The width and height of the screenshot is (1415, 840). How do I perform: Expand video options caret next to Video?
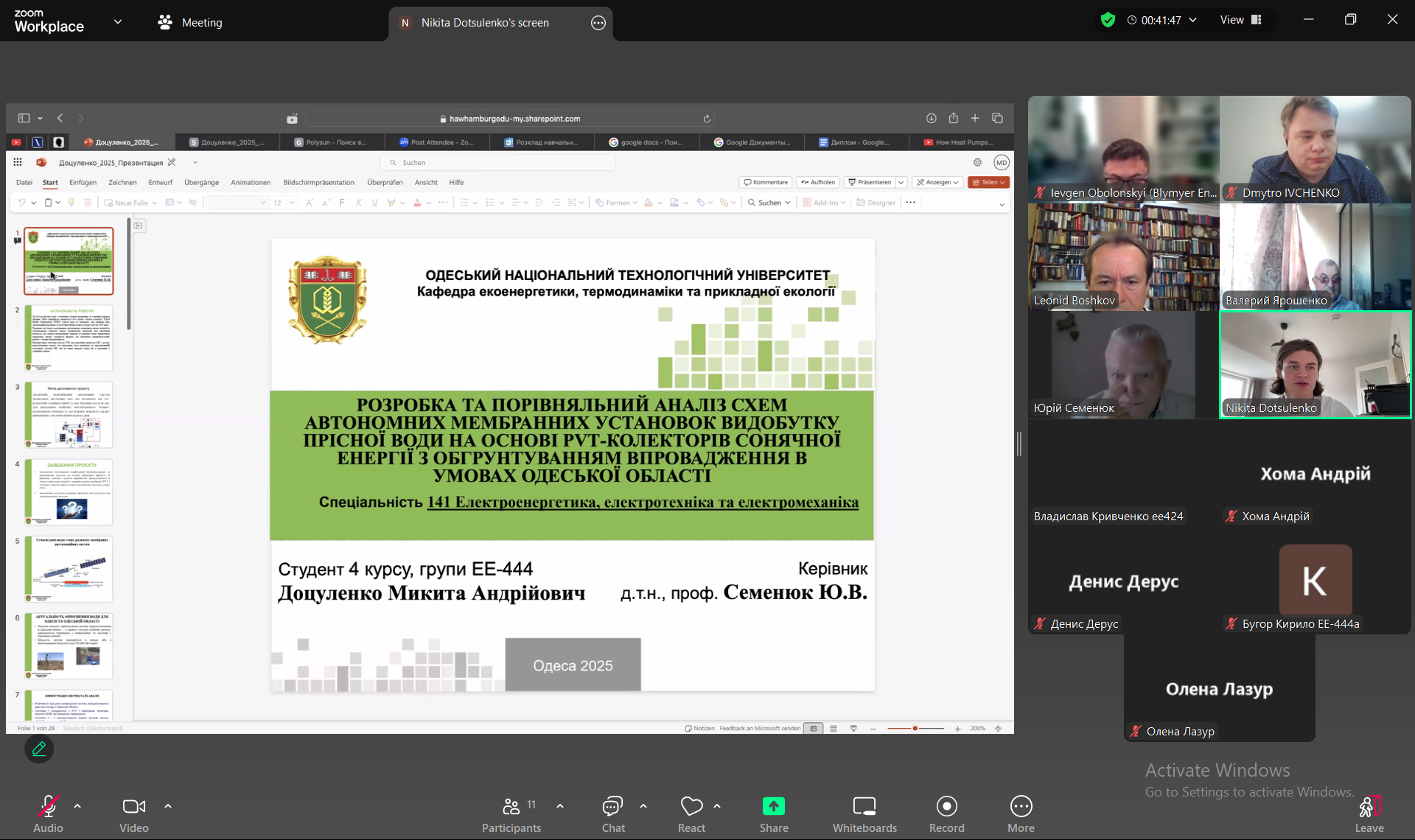click(168, 806)
